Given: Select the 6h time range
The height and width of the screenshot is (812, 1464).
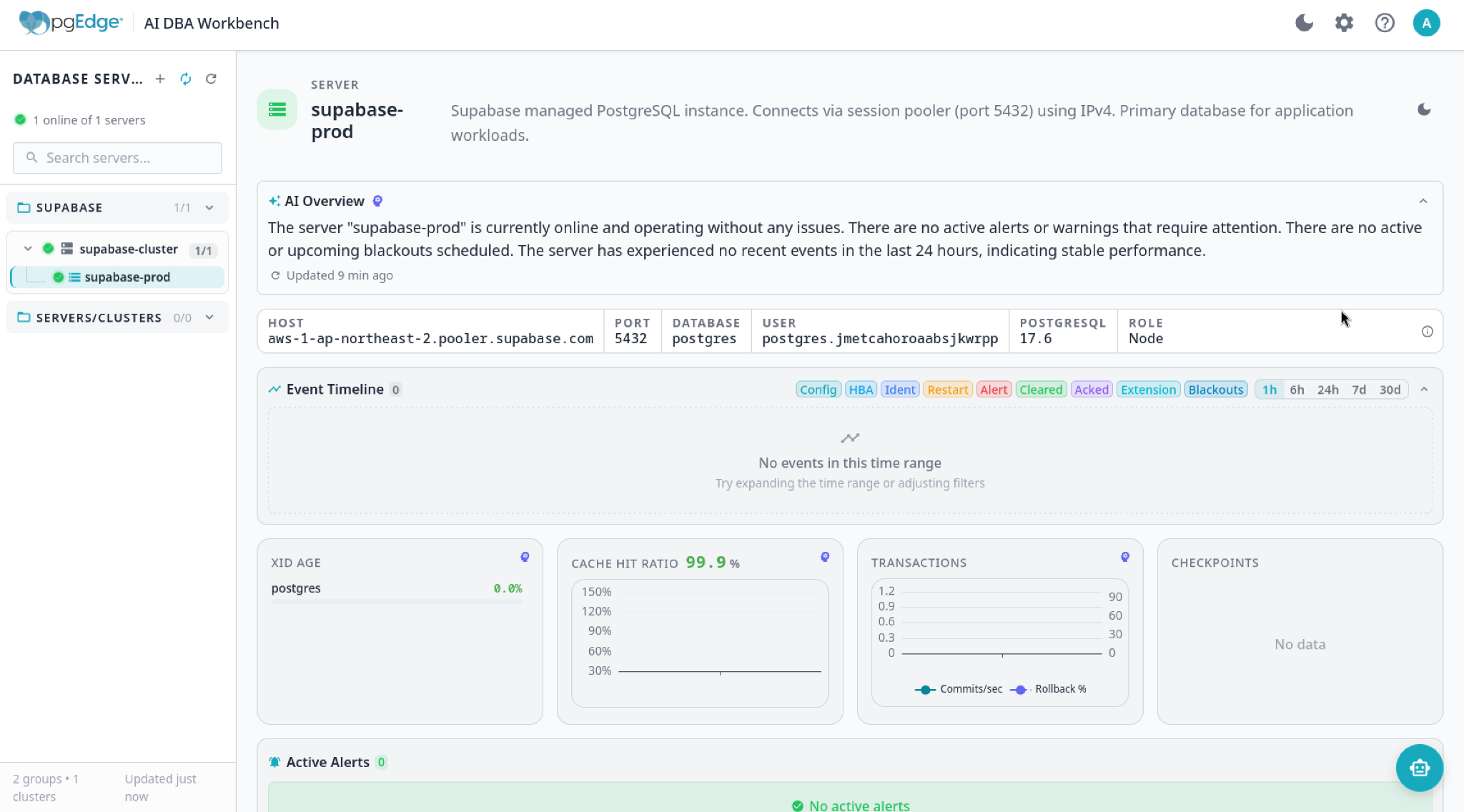Looking at the screenshot, I should (1297, 390).
